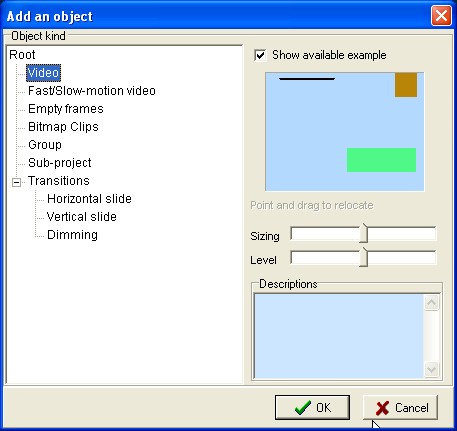Select the Transitions category label
This screenshot has width=457, height=431.
59,181
